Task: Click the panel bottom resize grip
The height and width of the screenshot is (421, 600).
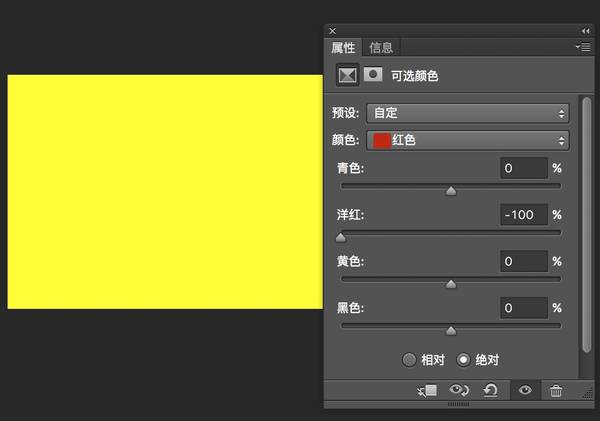Action: [x=458, y=404]
